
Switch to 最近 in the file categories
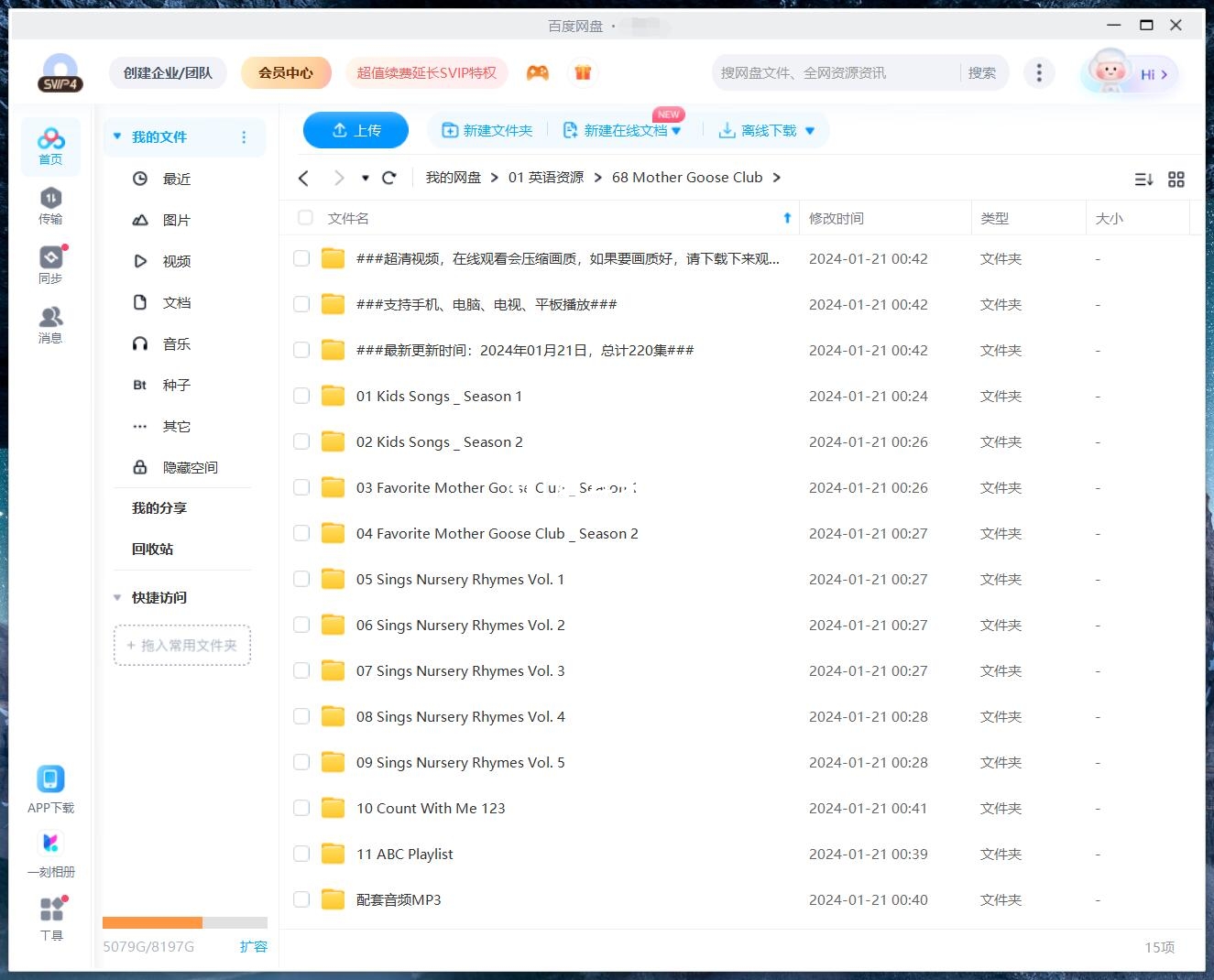(178, 179)
